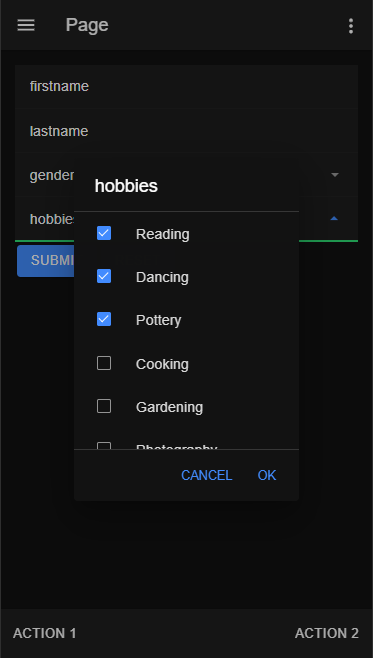373x658 pixels.
Task: Uncheck the Dancing hobby checkbox
Action: tap(104, 276)
